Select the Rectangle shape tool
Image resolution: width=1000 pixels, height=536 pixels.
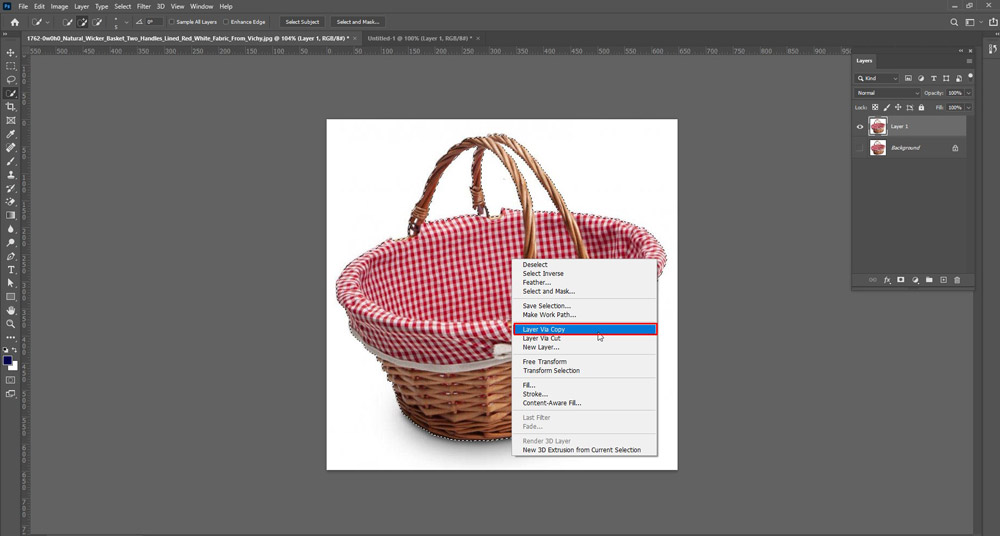pos(11,297)
